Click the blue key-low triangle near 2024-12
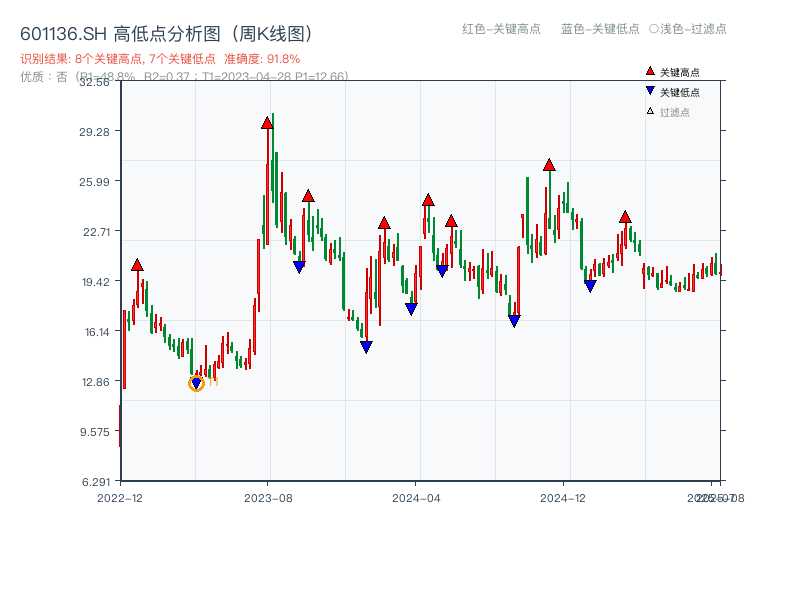800x600 pixels. (x=588, y=287)
